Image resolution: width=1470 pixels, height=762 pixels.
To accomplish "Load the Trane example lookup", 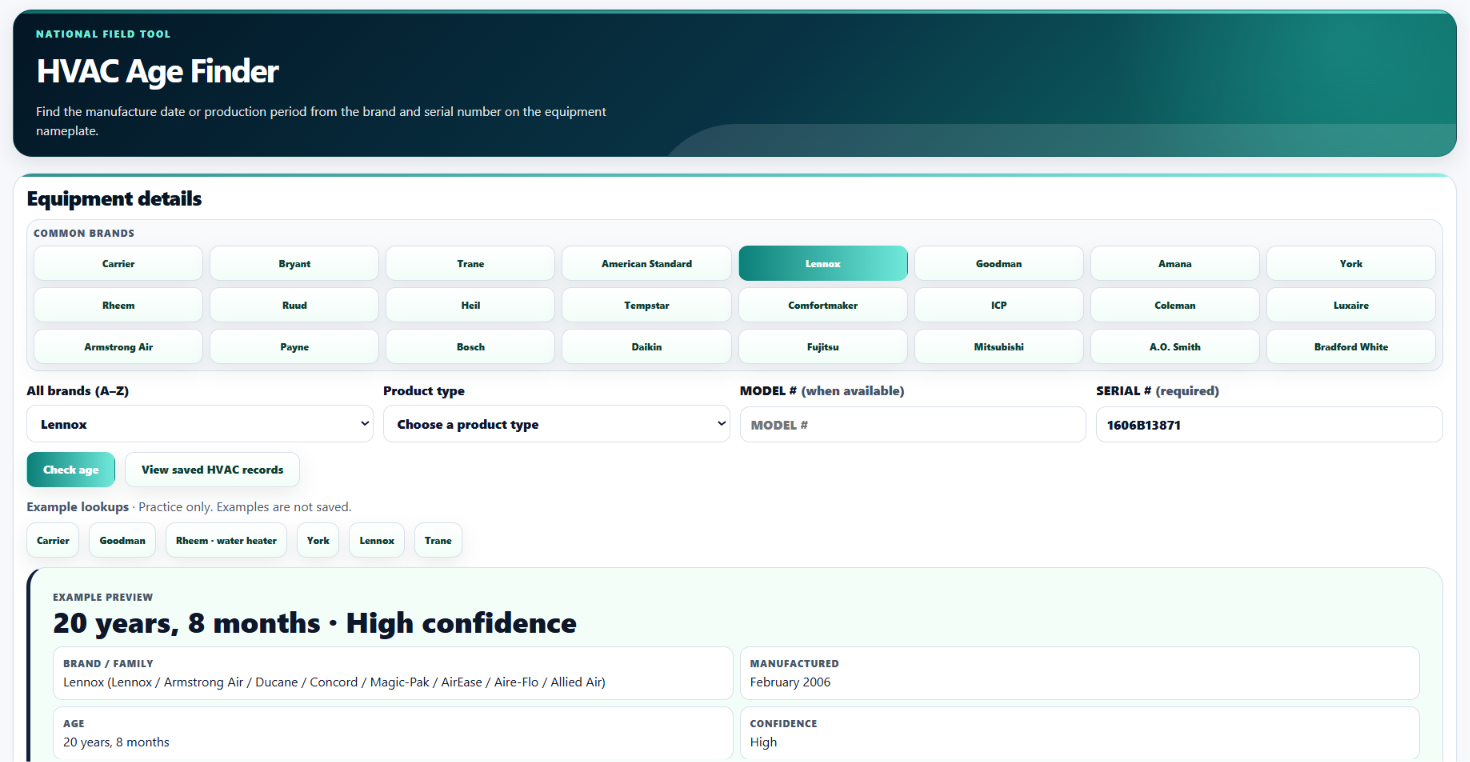I will 438,540.
